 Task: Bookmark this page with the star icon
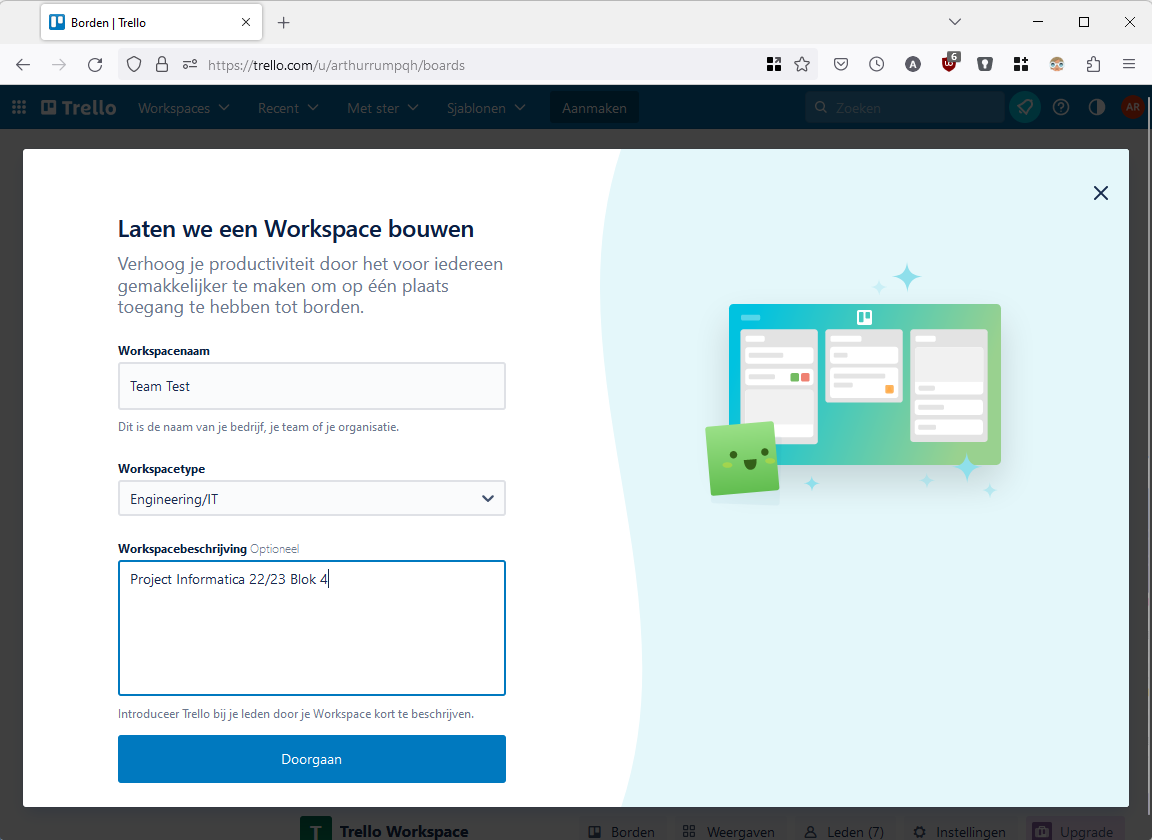coord(802,65)
